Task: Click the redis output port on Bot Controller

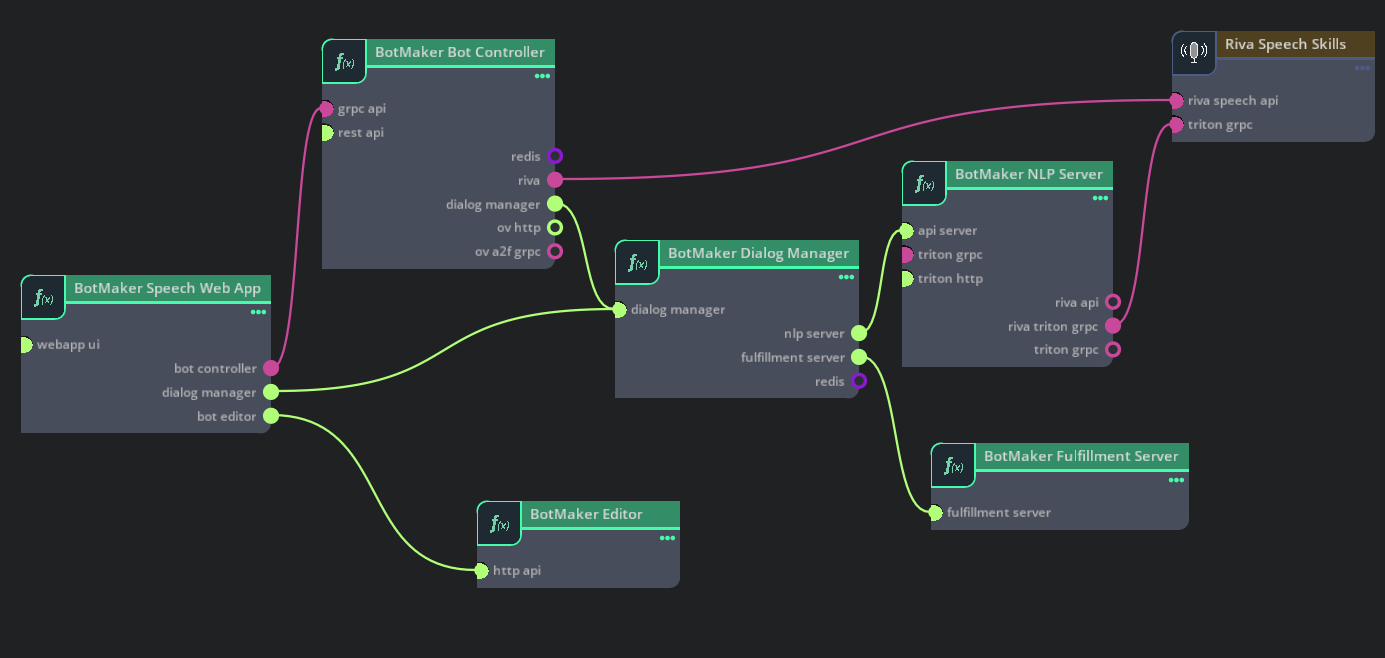Action: 555,156
